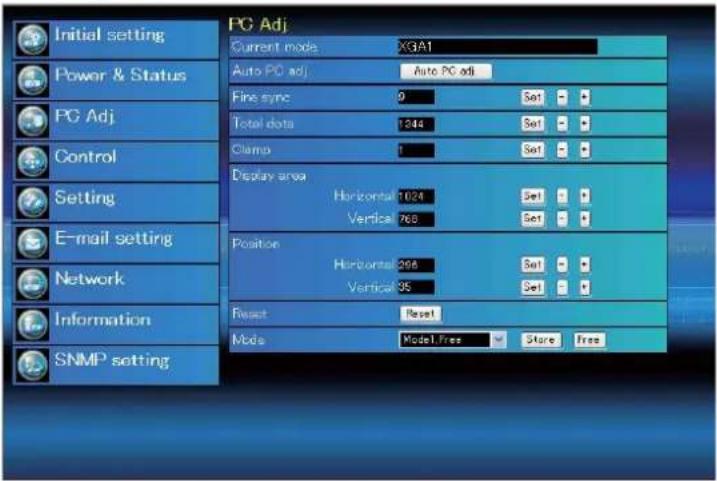
Task: Click Set for Position Horizontal
Action: pos(533,265)
